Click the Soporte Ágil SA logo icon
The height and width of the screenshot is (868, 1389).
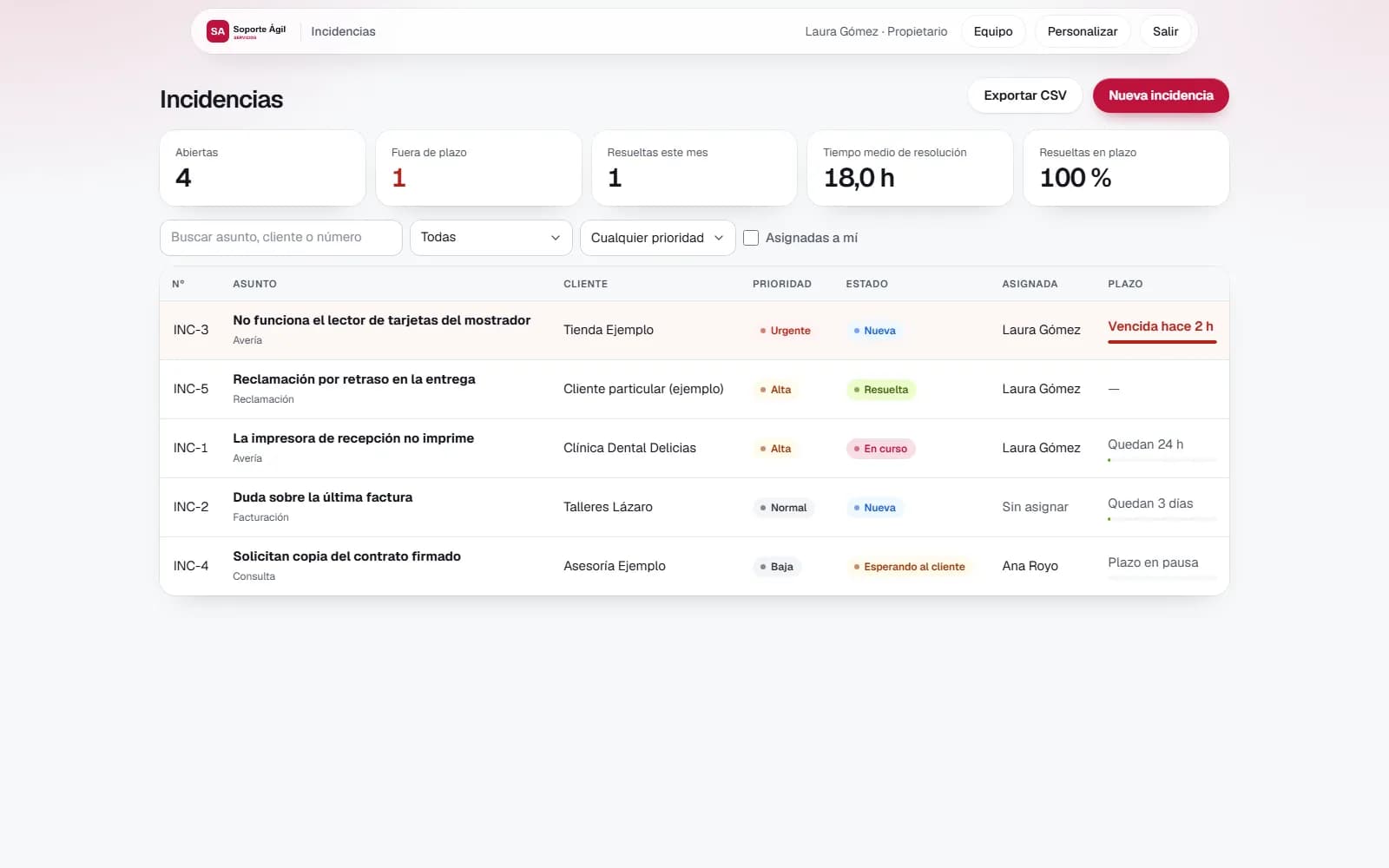pyautogui.click(x=218, y=31)
